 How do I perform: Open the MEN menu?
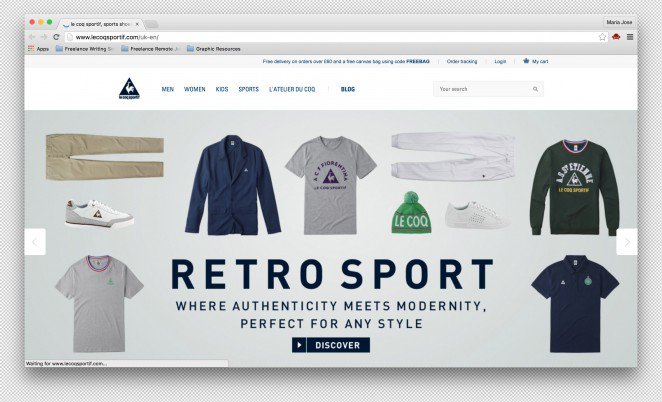coord(168,89)
